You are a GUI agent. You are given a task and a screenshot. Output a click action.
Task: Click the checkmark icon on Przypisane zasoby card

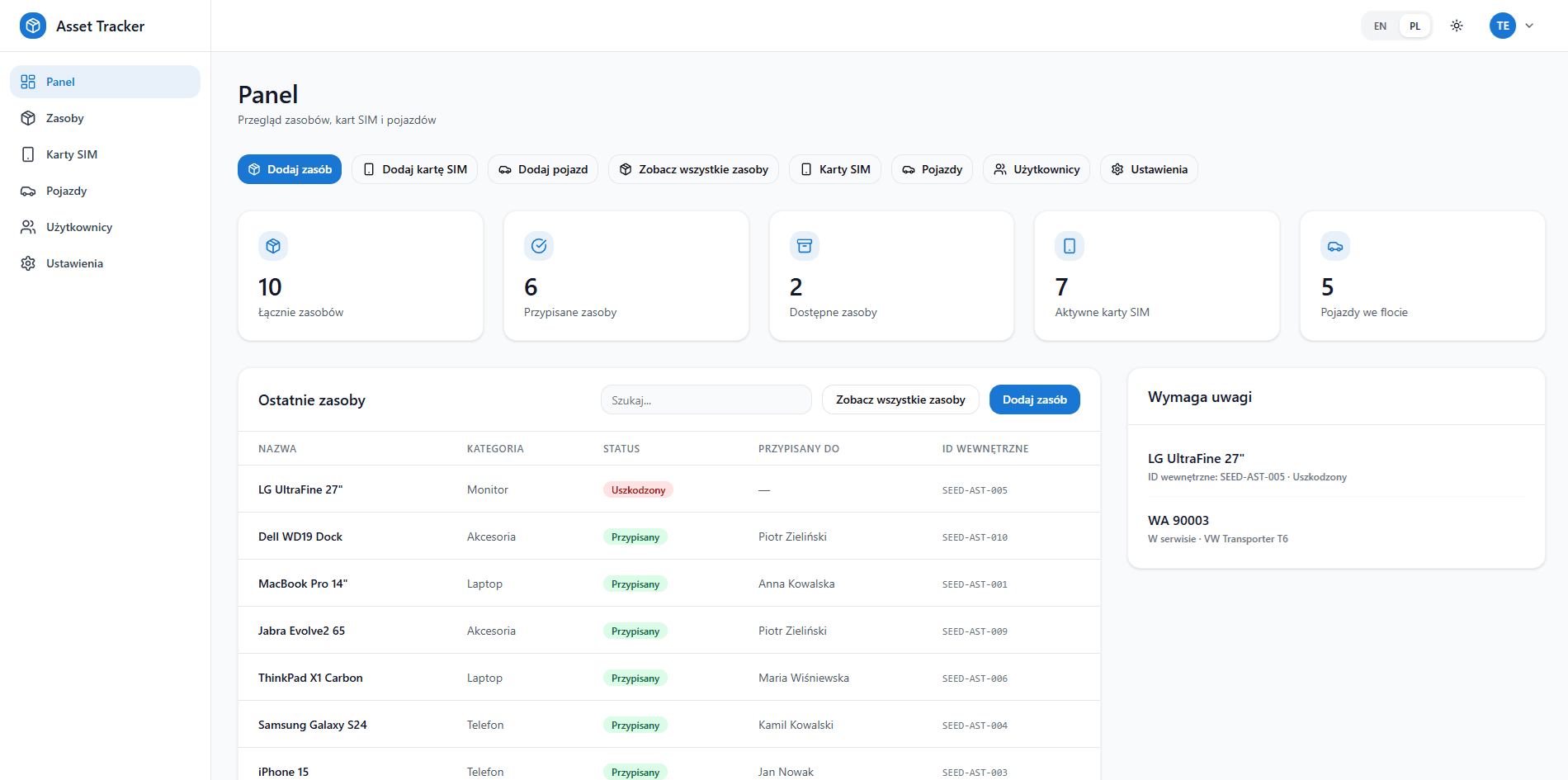pos(539,246)
